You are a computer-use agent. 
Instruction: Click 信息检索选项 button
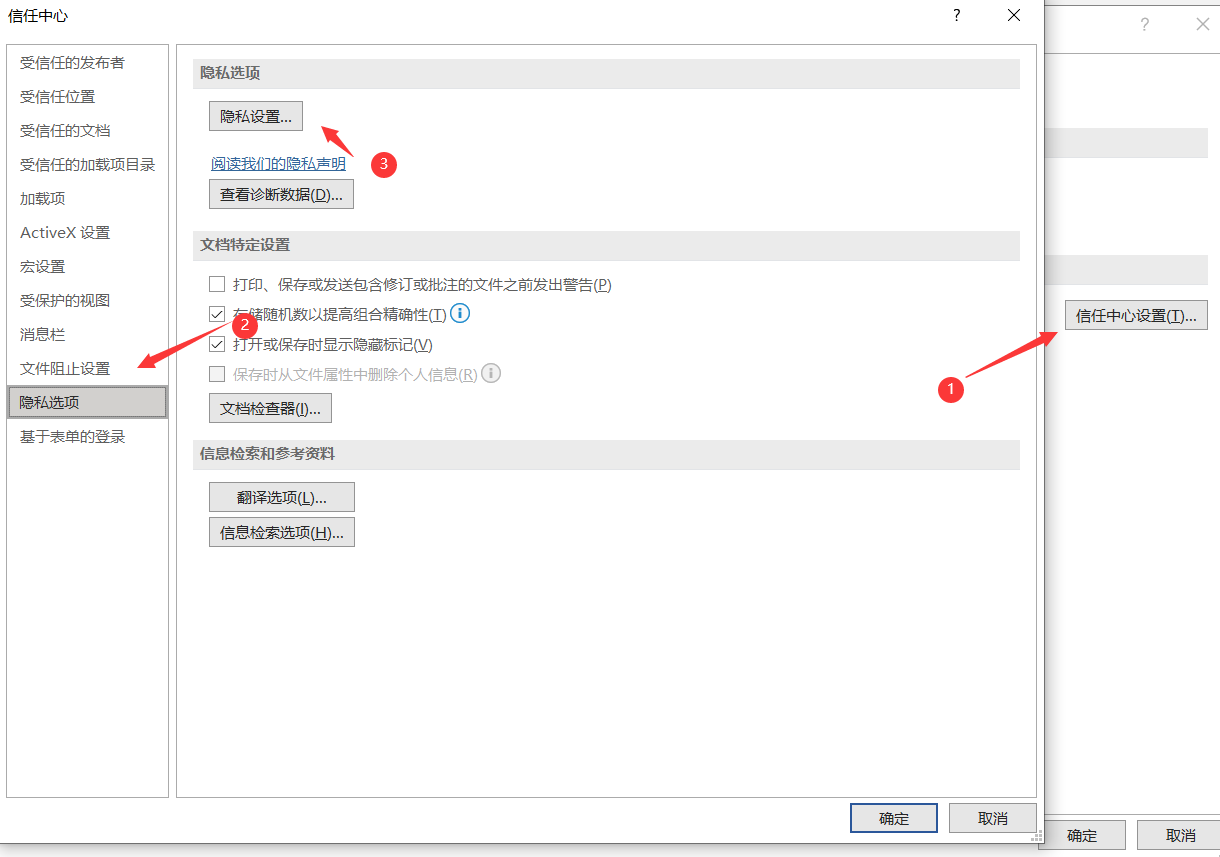click(281, 531)
